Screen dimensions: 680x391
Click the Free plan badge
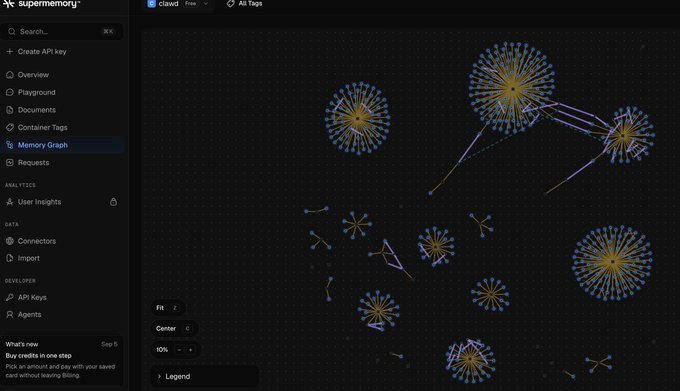pos(190,3)
